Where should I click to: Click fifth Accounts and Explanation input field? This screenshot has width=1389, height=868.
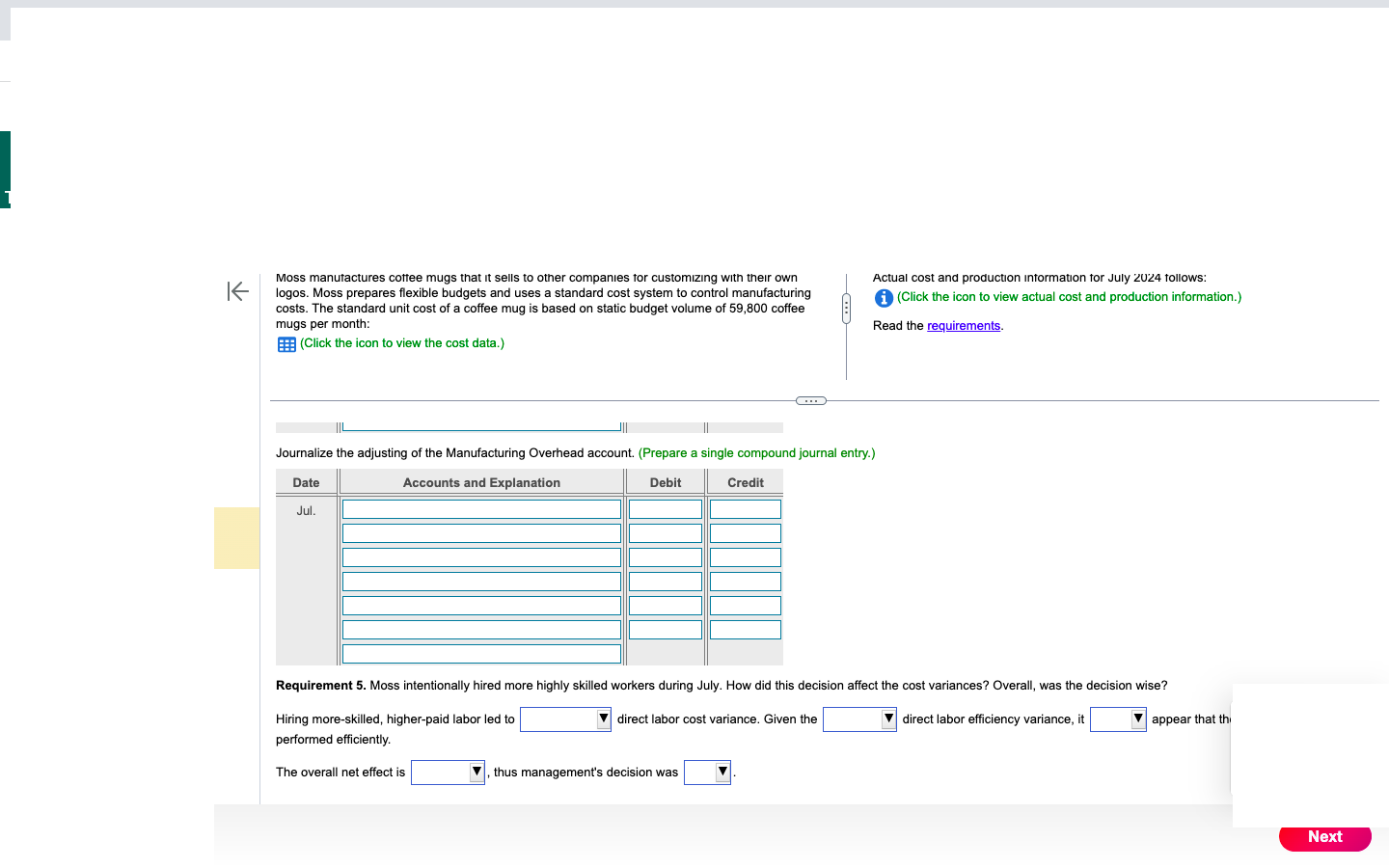click(481, 606)
